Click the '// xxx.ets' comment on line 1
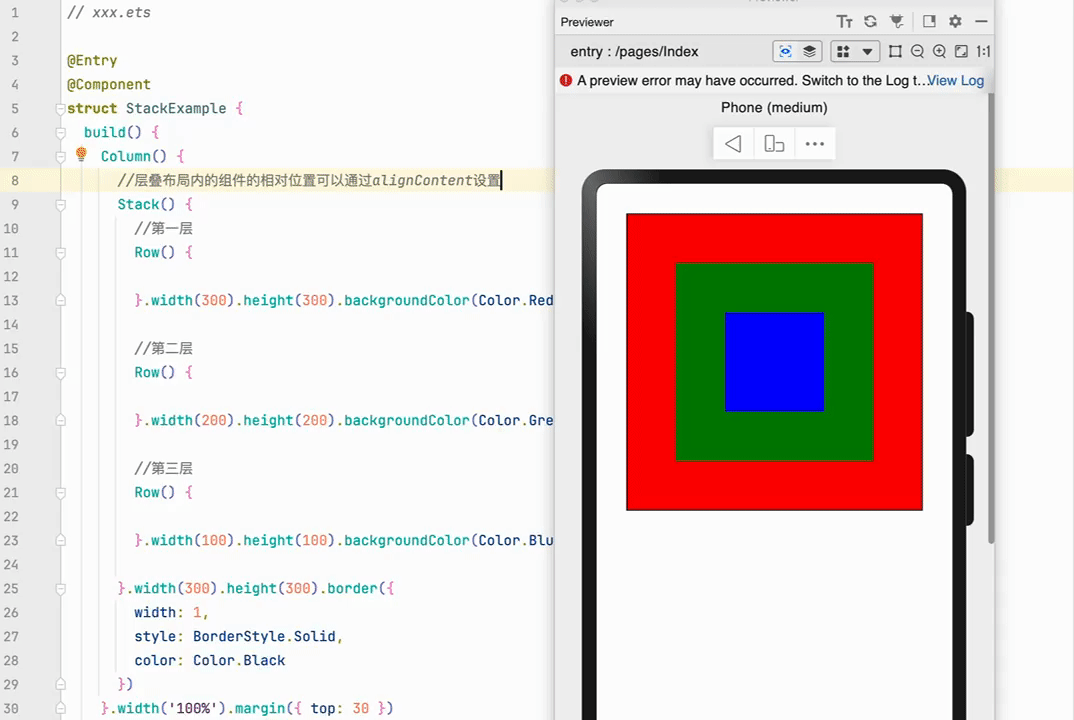1074x720 pixels. (109, 12)
